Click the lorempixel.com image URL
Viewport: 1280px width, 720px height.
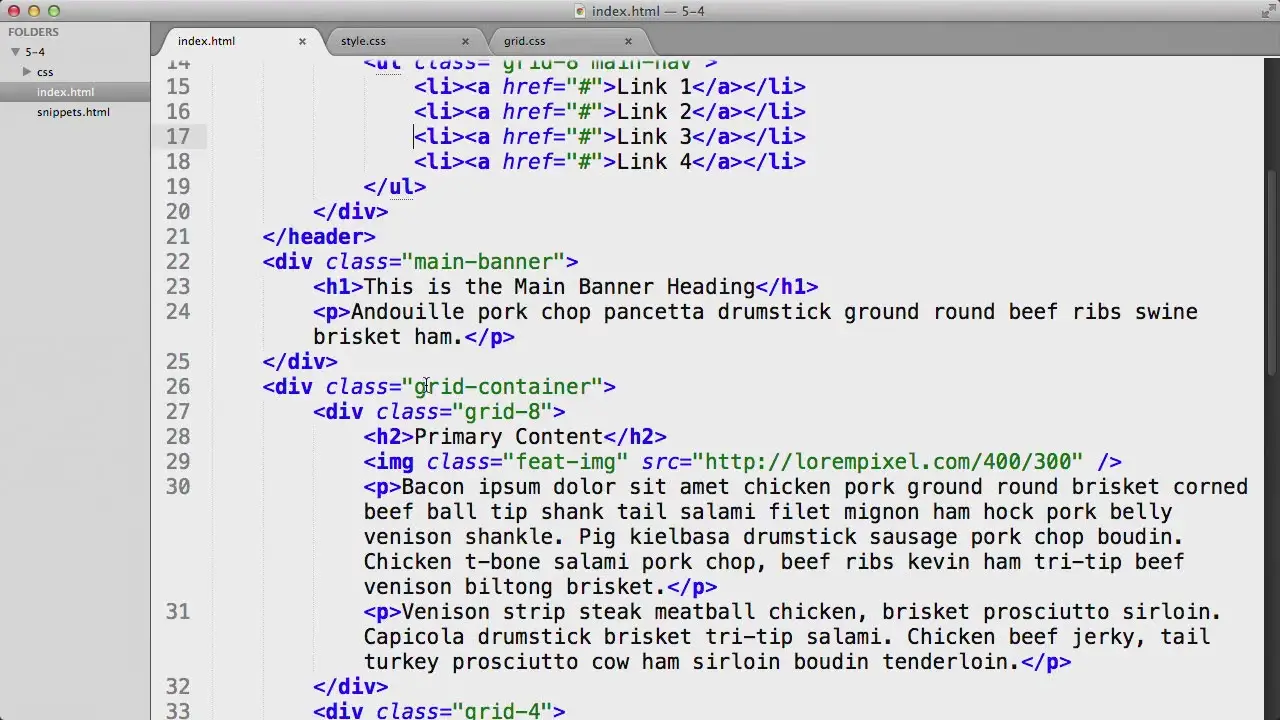click(x=887, y=462)
